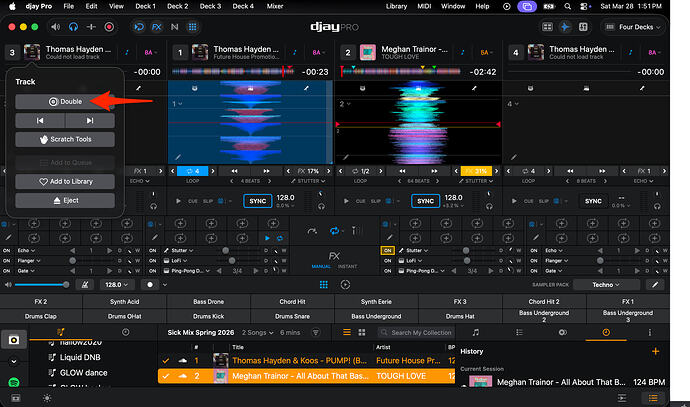Toggle SYNC on deck 4
The image size is (690, 407).
click(593, 201)
